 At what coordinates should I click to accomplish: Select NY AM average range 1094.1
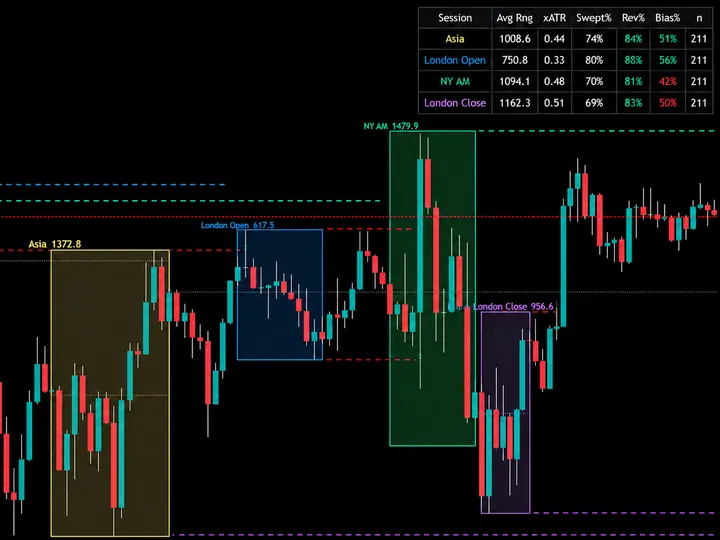pyautogui.click(x=515, y=81)
